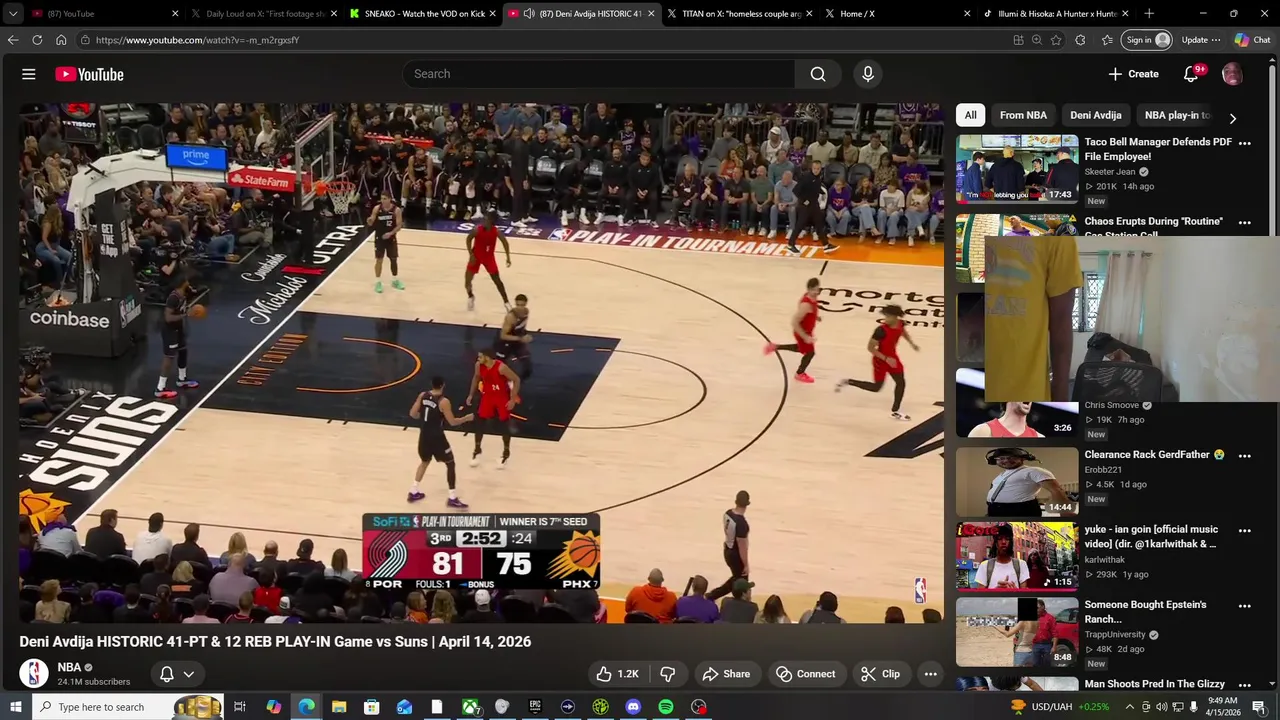The height and width of the screenshot is (720, 1280).
Task: Open browser zoom magnifier in address bar
Action: click(1037, 40)
